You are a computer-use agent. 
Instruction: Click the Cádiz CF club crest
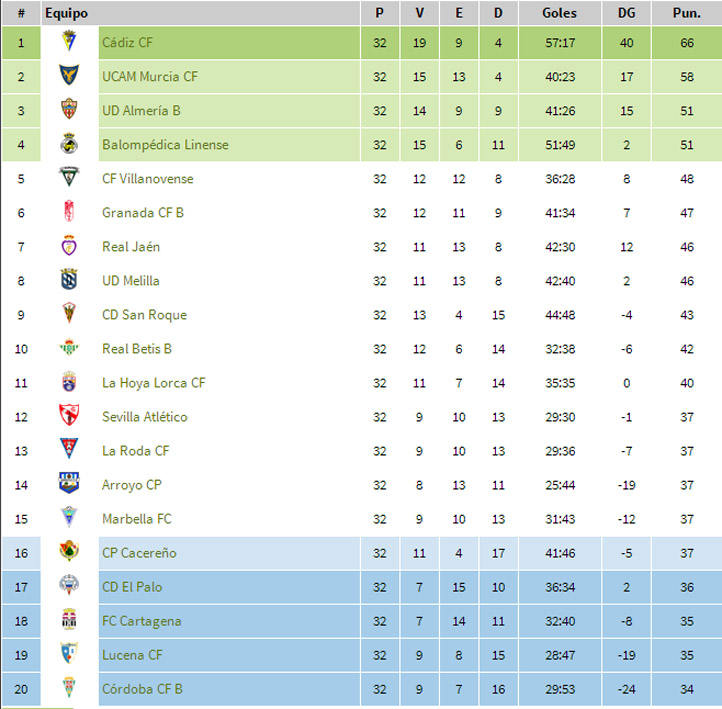[x=69, y=41]
